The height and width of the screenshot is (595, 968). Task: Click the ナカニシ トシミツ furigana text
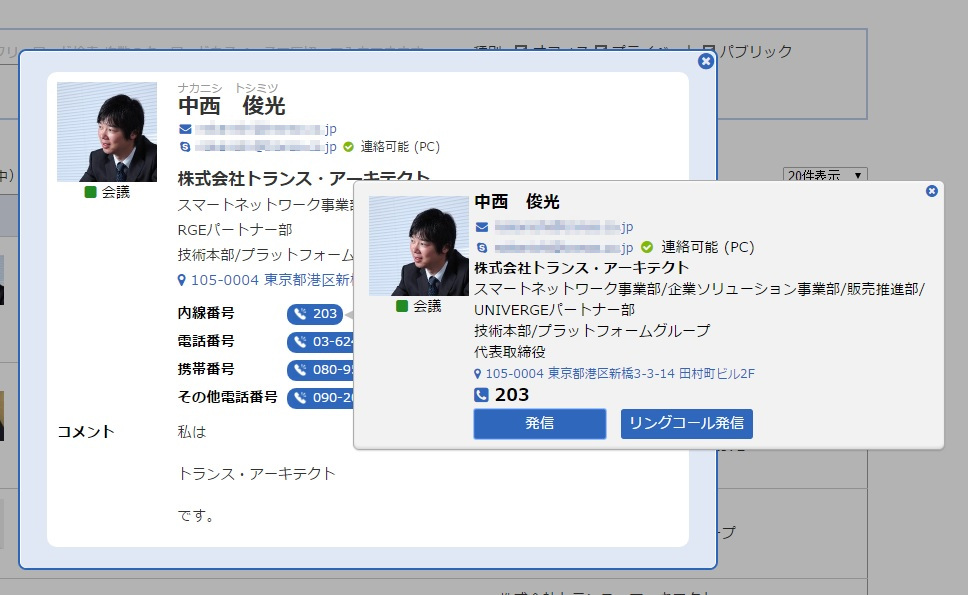tap(228, 88)
